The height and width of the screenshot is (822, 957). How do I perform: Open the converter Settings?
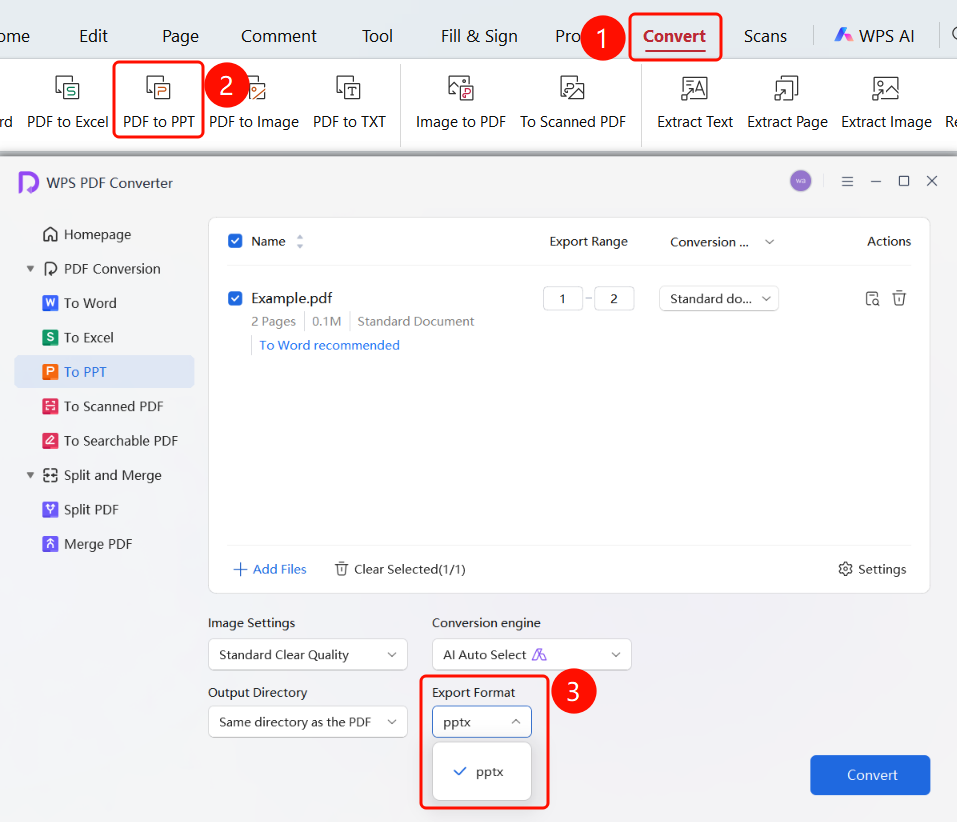tap(872, 569)
